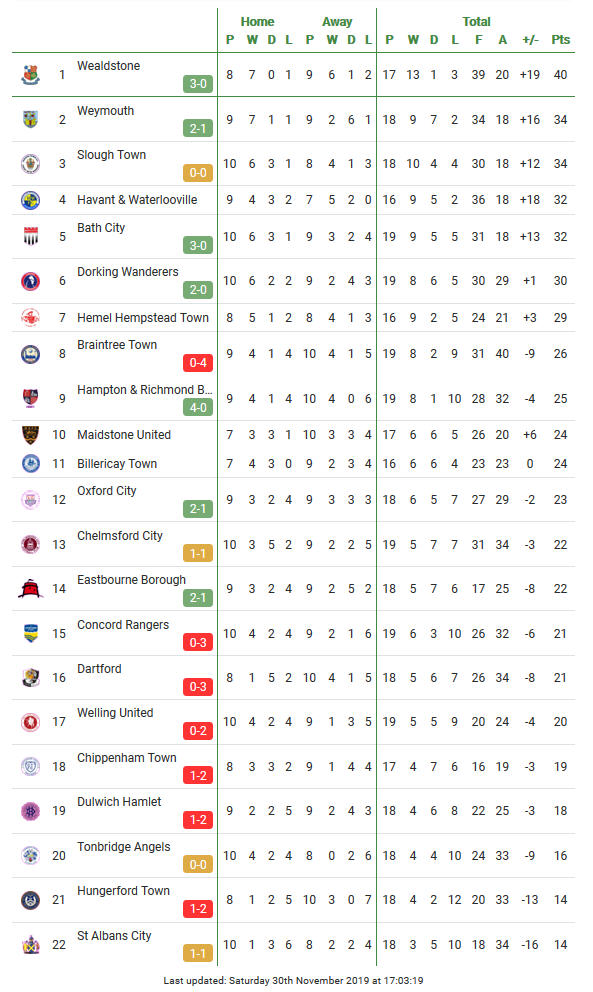Click Hampton & Richmond's 4-0 result badge
Image resolution: width=593 pixels, height=992 pixels.
(x=198, y=408)
